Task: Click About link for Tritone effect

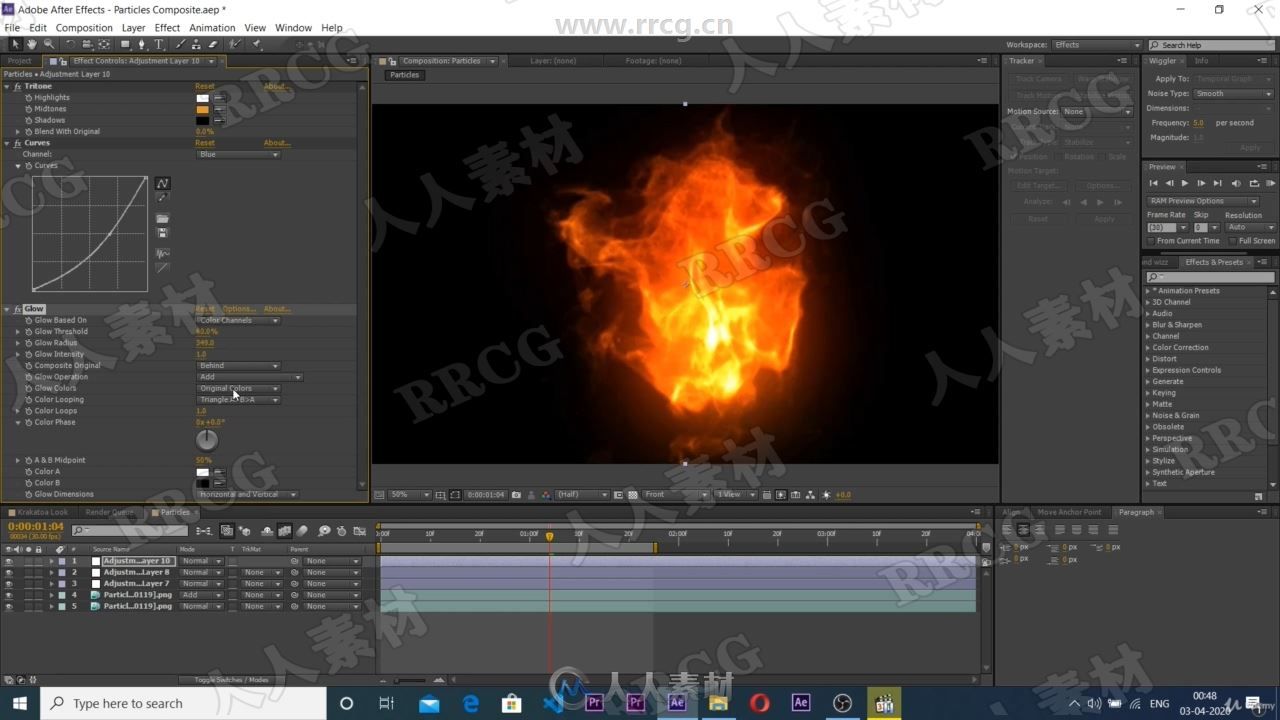Action: 277,86
